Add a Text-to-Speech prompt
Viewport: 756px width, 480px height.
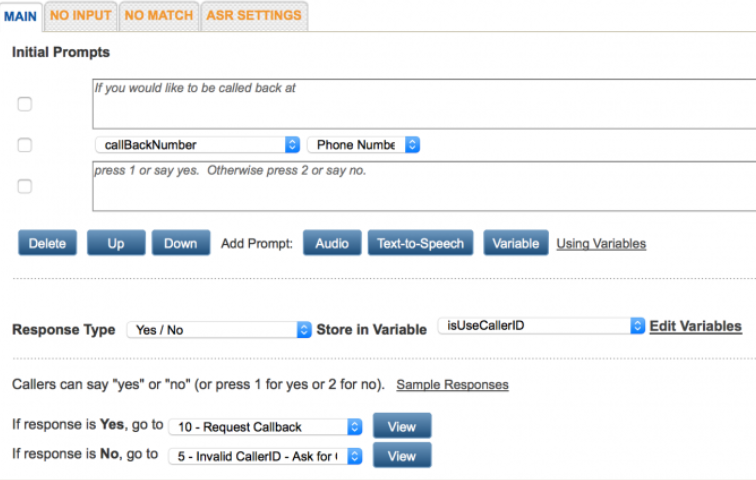pos(420,243)
